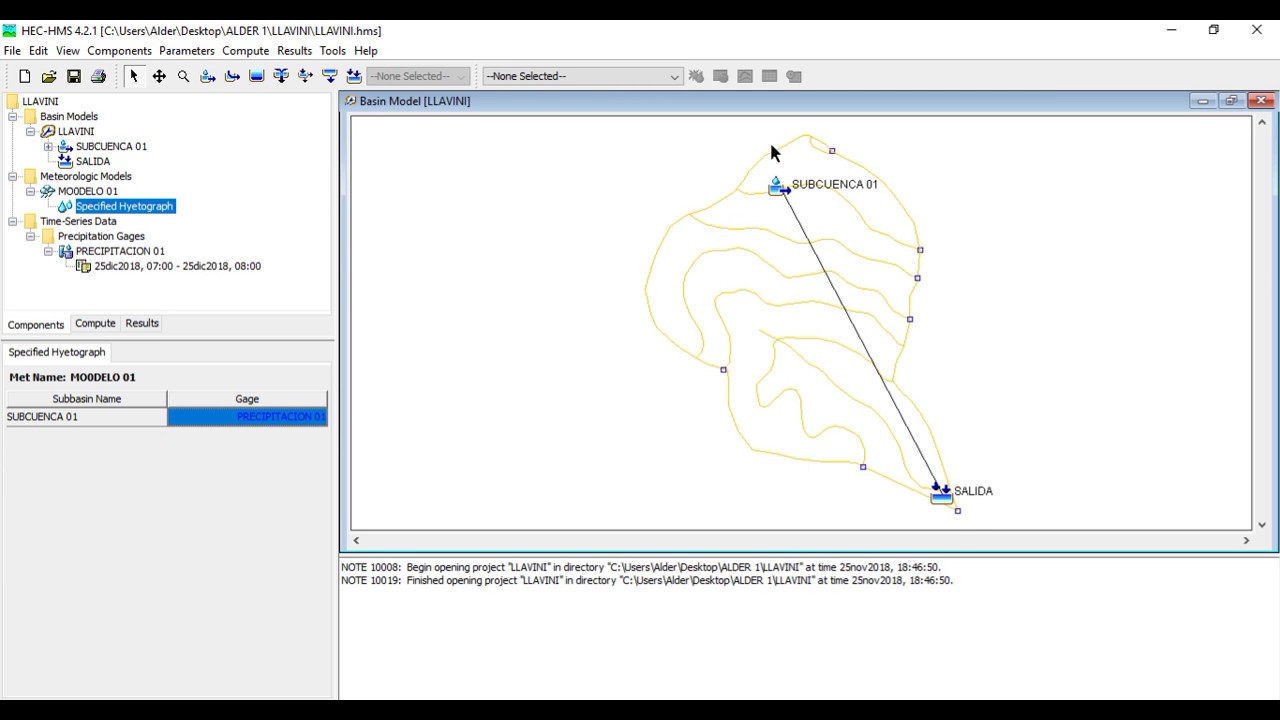Select SALIDA in the component tree

pyautogui.click(x=93, y=161)
